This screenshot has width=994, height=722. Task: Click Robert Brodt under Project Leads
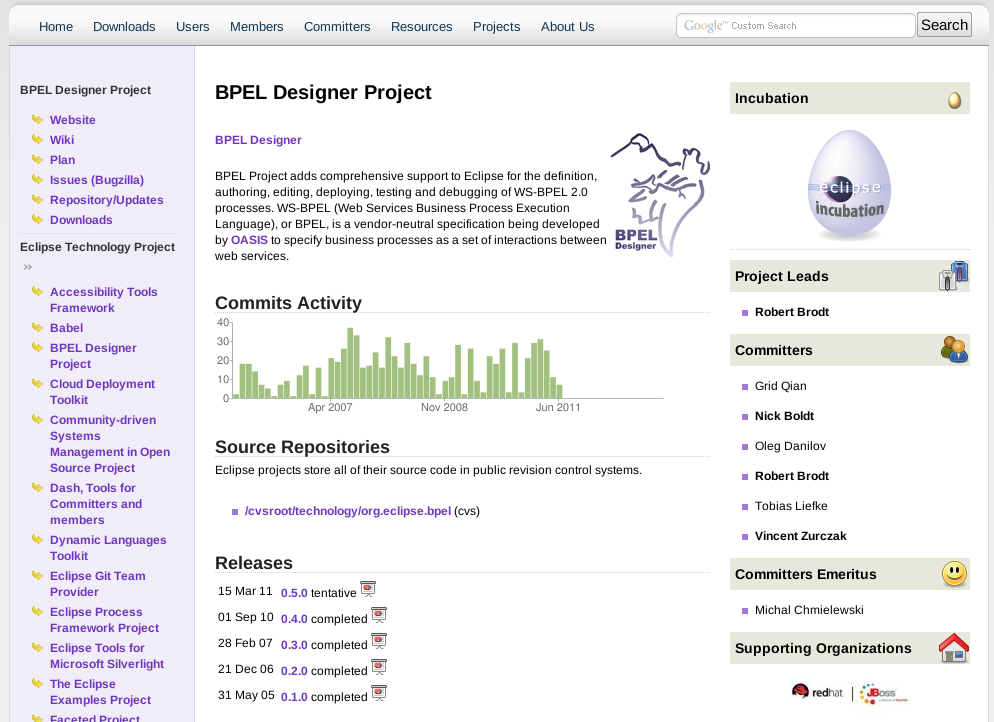(x=792, y=312)
